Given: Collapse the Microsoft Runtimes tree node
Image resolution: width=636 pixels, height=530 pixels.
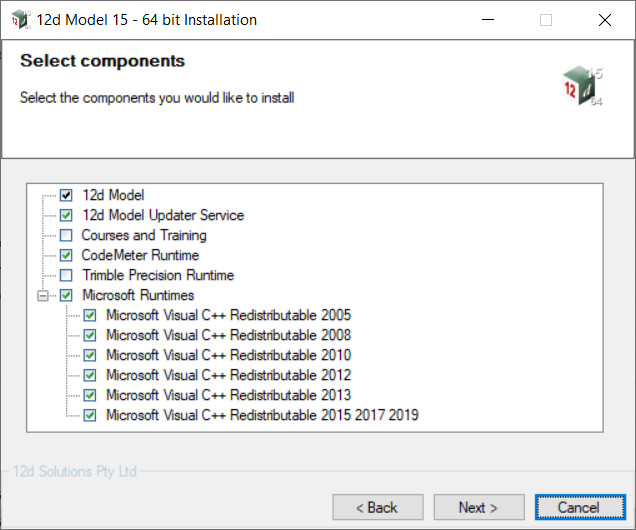Looking at the screenshot, I should pos(43,296).
